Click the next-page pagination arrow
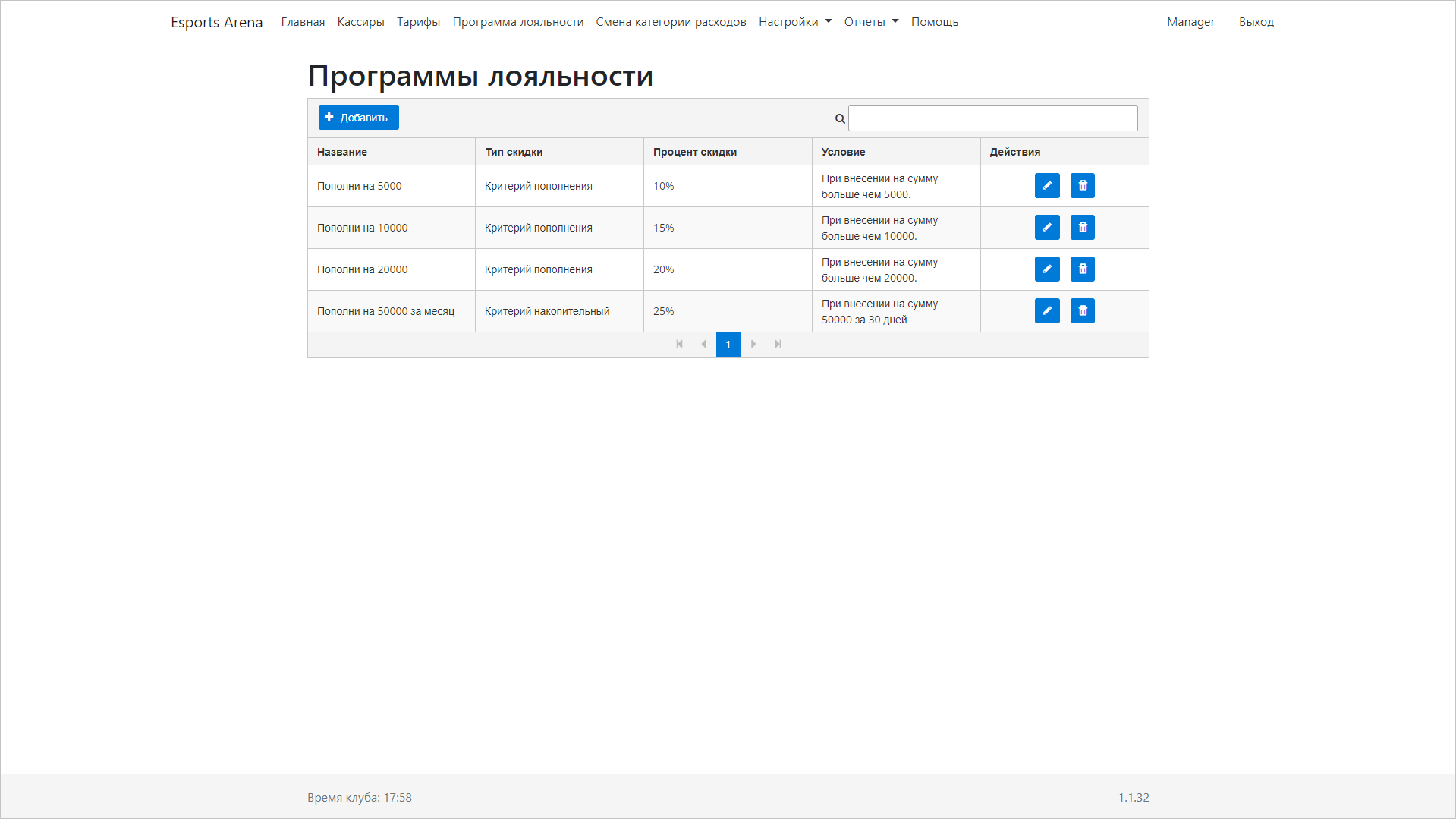This screenshot has width=1456, height=819. 753,344
